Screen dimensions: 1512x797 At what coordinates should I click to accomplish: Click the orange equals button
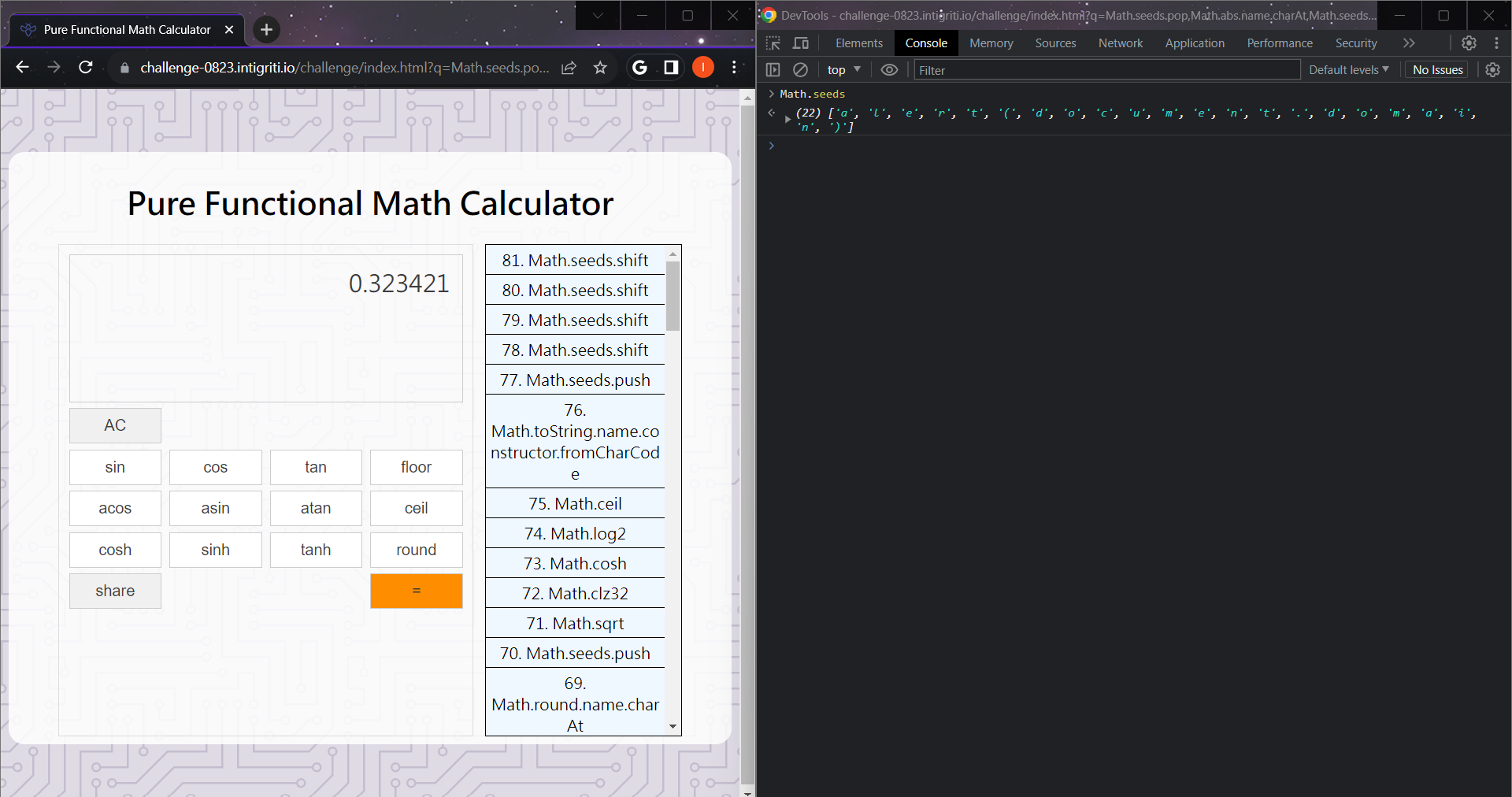[x=416, y=591]
